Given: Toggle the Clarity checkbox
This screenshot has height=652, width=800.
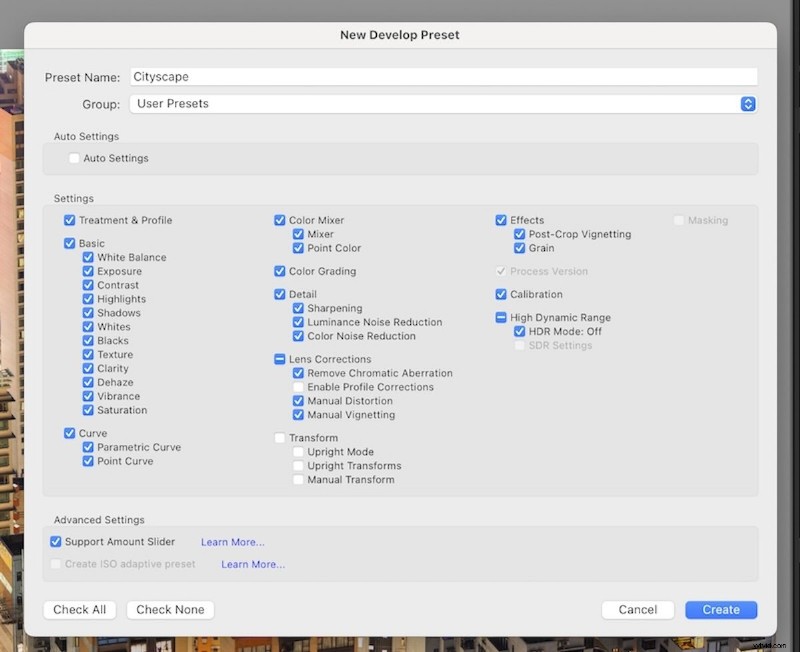Looking at the screenshot, I should pyautogui.click(x=87, y=368).
